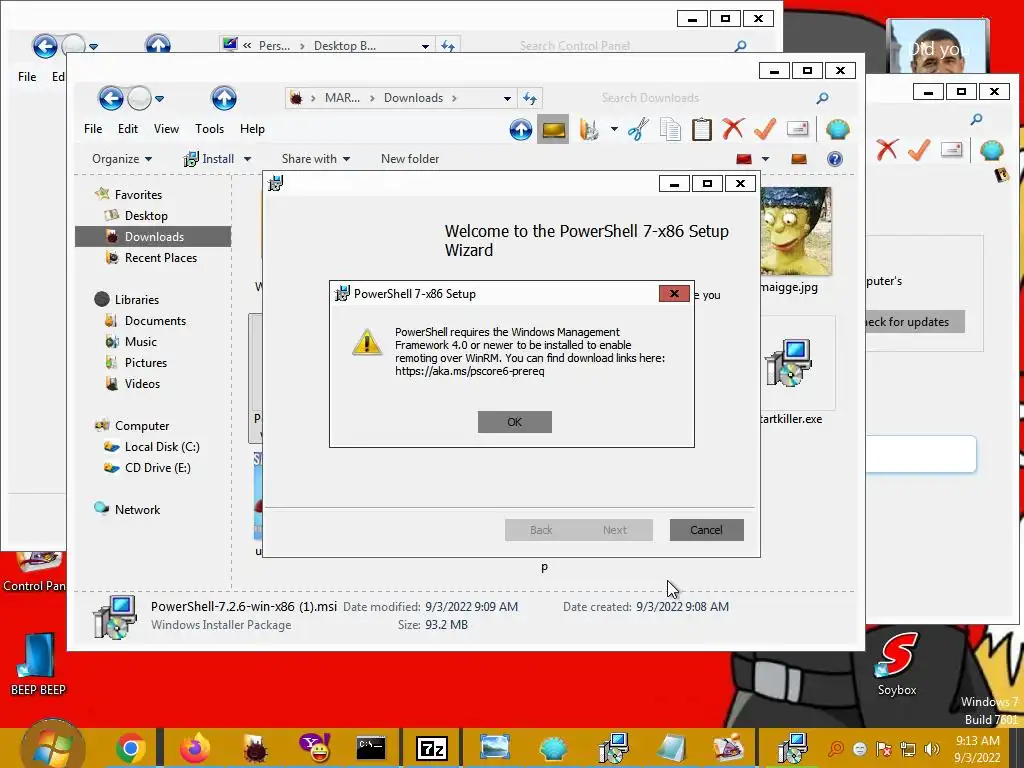Toggle the gold pane icon in Downloads toolbar
Viewport: 1024px width, 768px height.
(553, 129)
